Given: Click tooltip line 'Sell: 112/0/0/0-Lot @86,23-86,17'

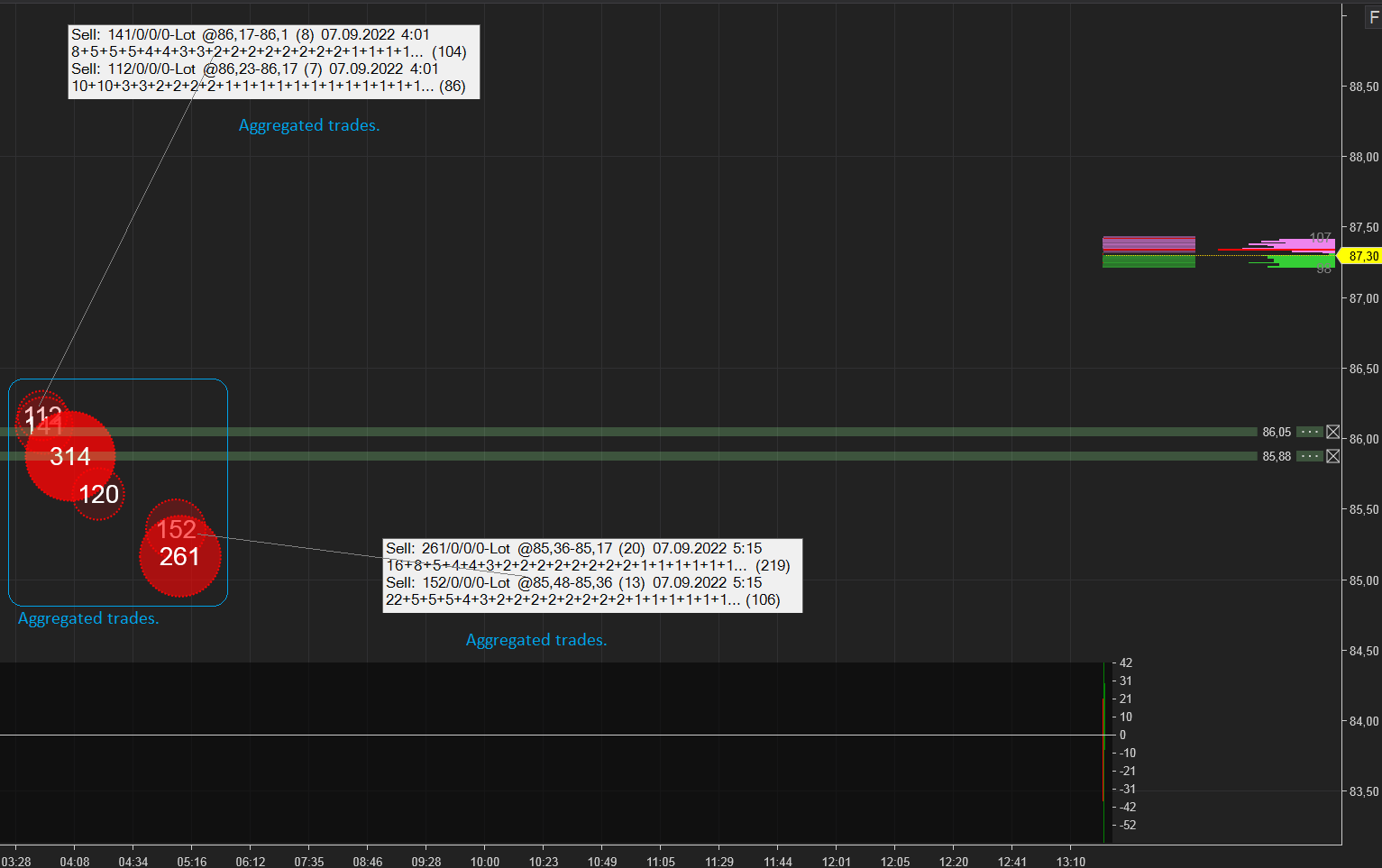Looking at the screenshot, I should click(255, 69).
